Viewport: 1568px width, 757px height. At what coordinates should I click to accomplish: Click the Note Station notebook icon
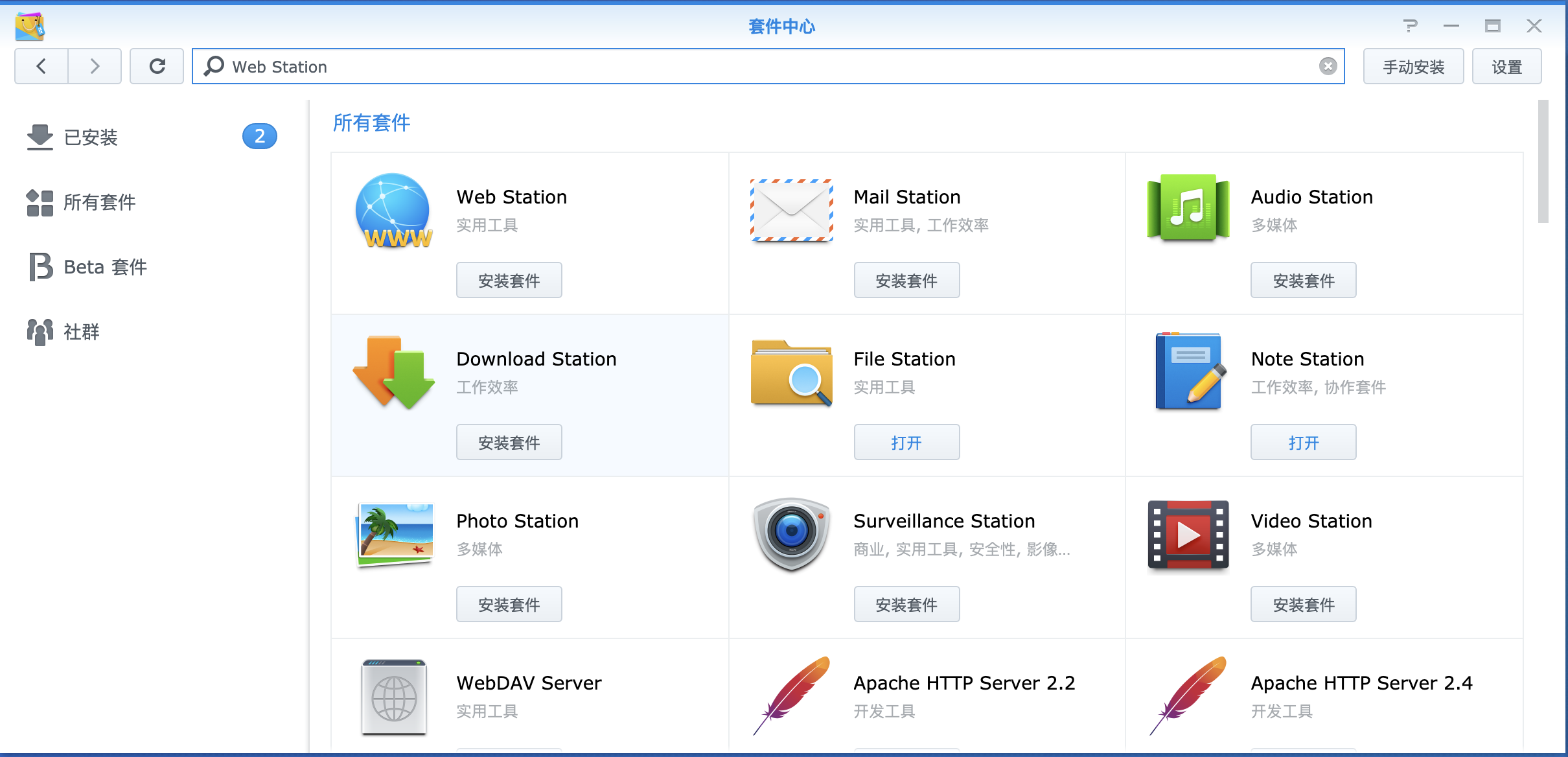(1190, 371)
